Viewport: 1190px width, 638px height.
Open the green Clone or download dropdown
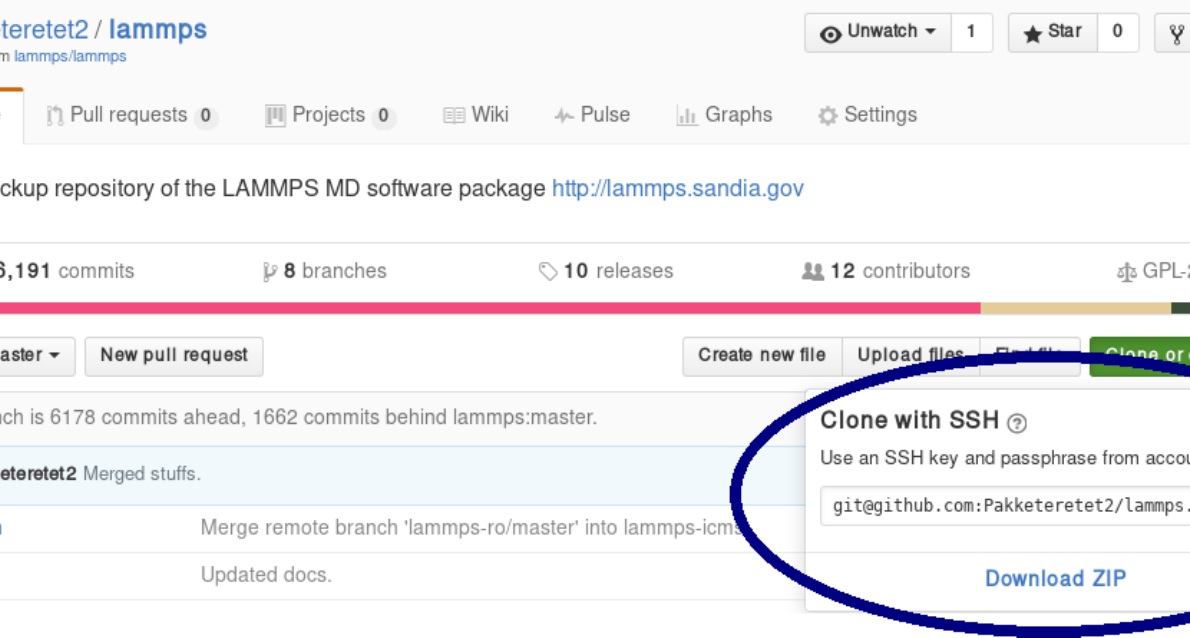1141,356
